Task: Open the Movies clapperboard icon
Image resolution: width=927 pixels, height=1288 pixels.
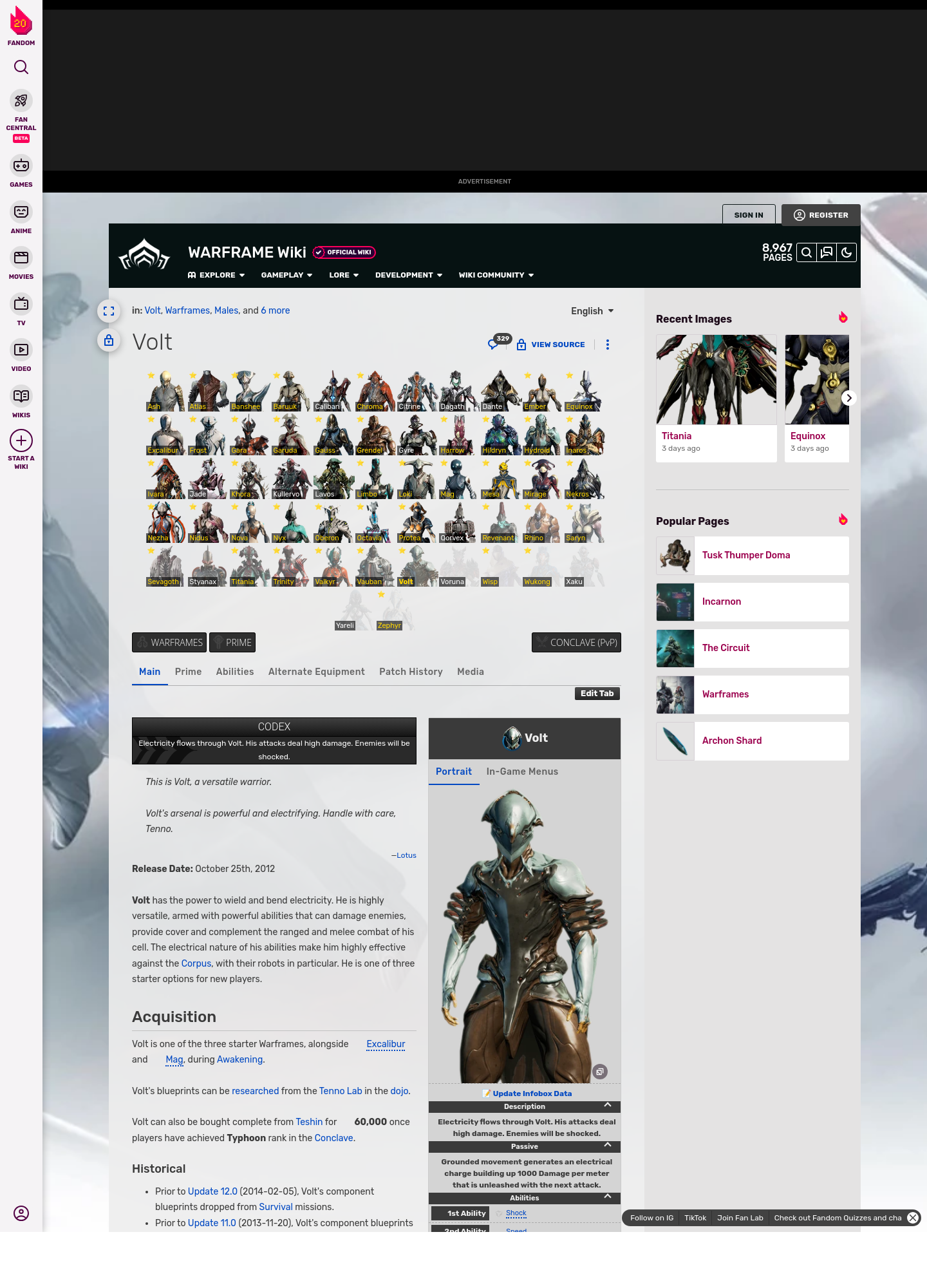Action: tap(21, 258)
